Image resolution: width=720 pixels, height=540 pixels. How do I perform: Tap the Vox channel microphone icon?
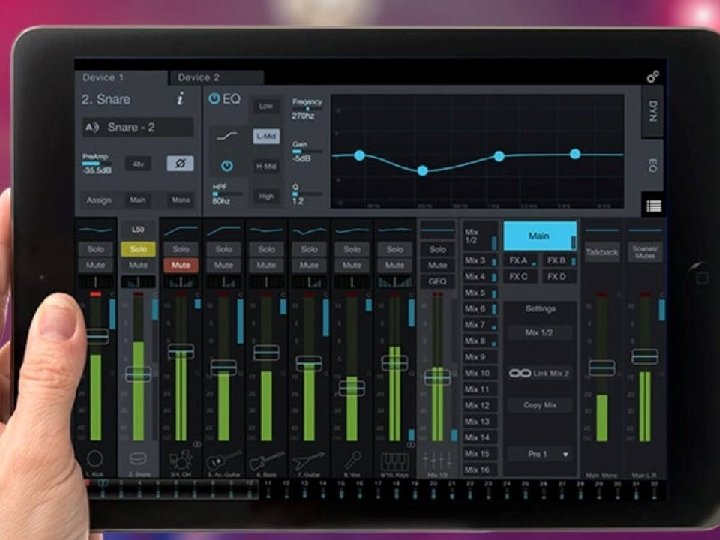352,459
